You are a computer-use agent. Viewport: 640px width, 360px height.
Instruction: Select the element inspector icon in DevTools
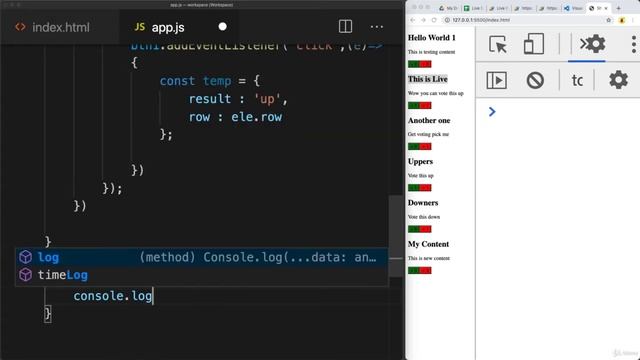point(498,44)
